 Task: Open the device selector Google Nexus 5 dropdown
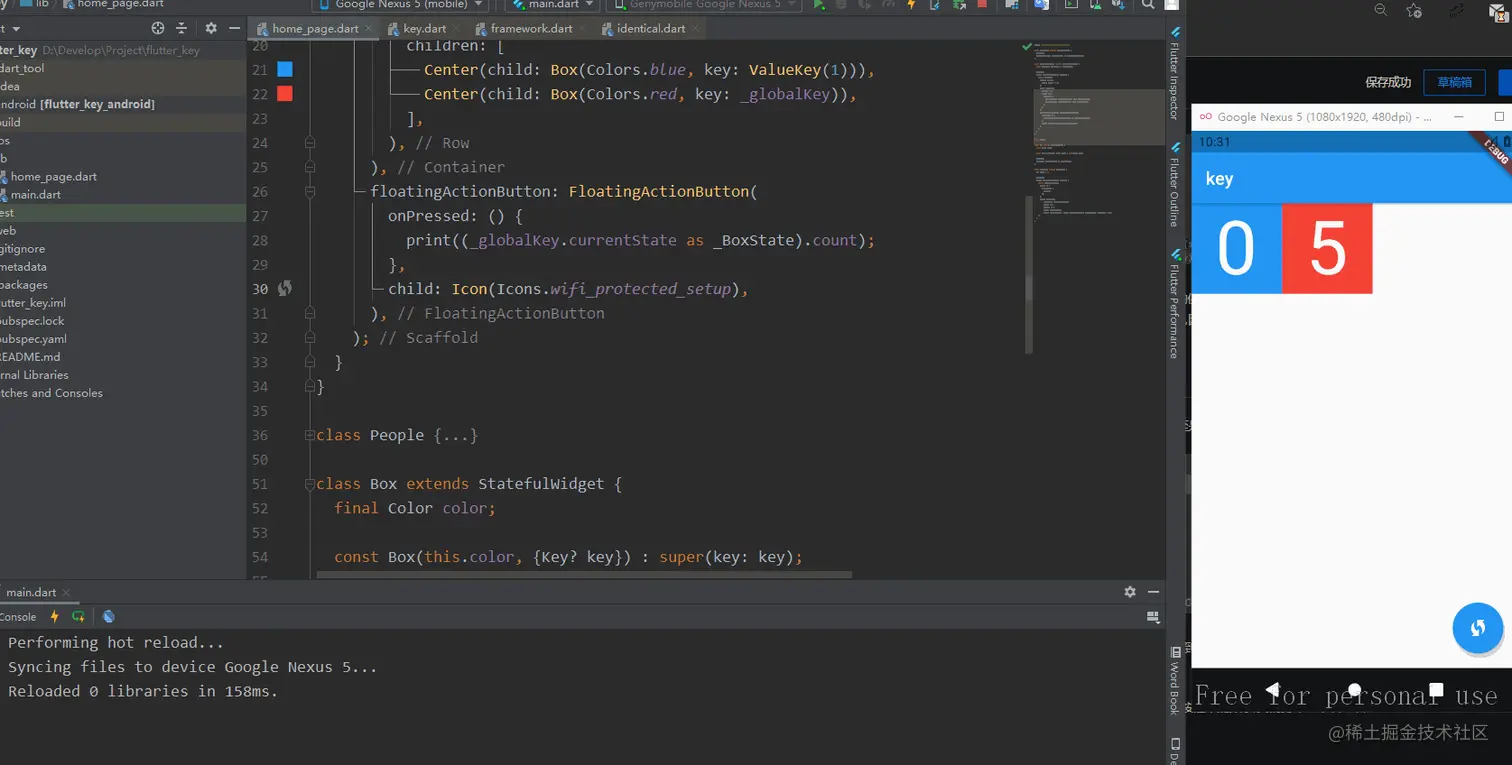click(398, 5)
